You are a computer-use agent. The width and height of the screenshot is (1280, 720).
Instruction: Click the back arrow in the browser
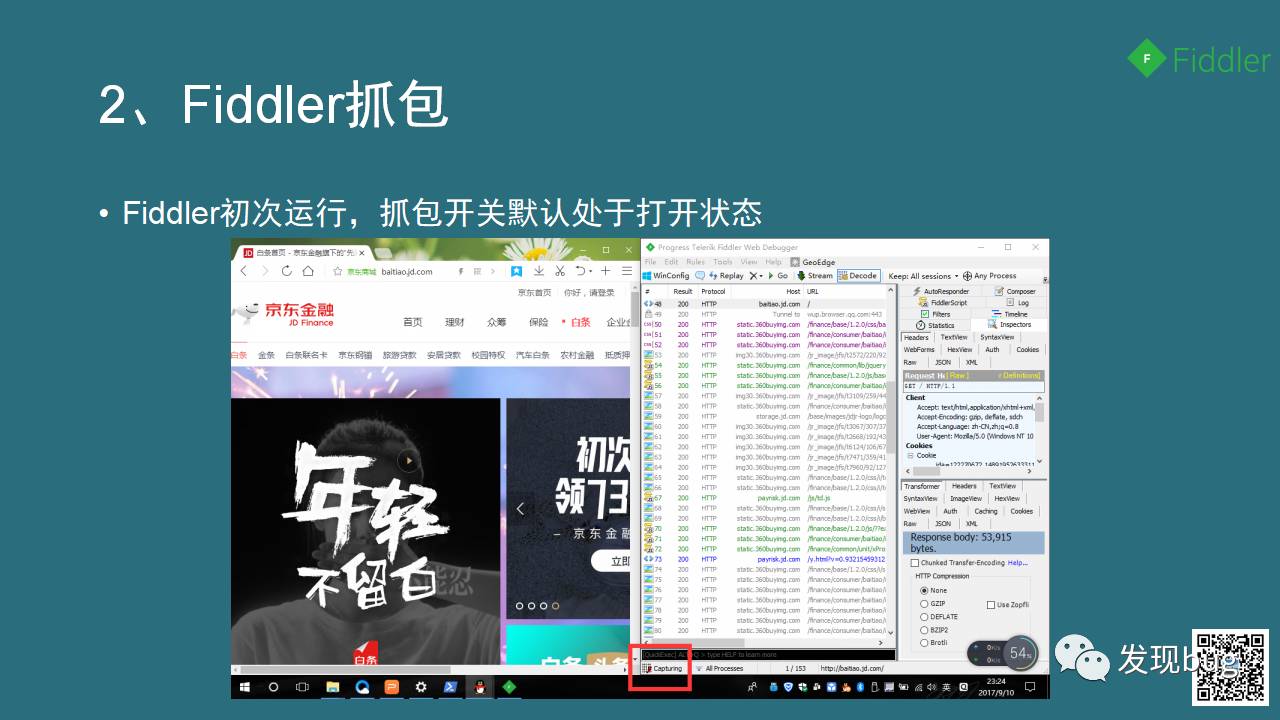tap(243, 271)
